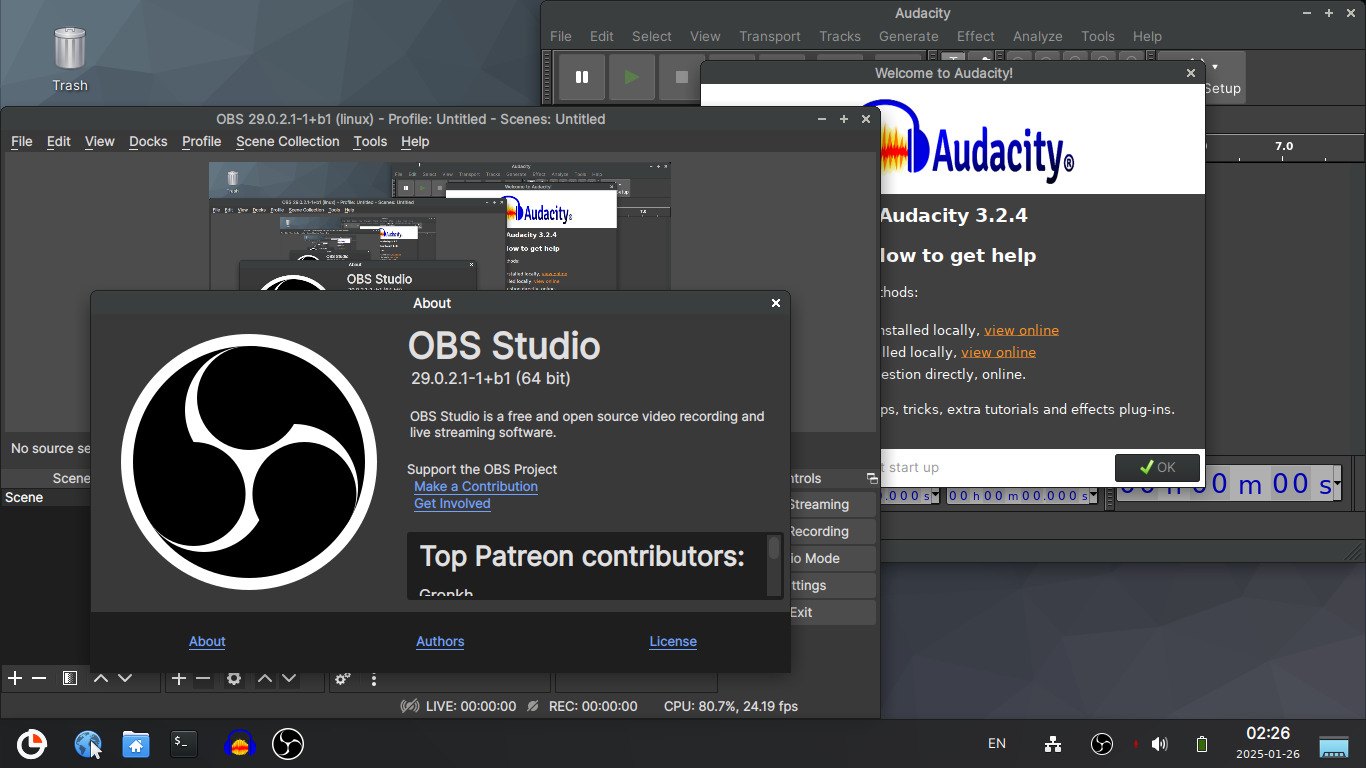Pause playback in Audacity

(581, 77)
